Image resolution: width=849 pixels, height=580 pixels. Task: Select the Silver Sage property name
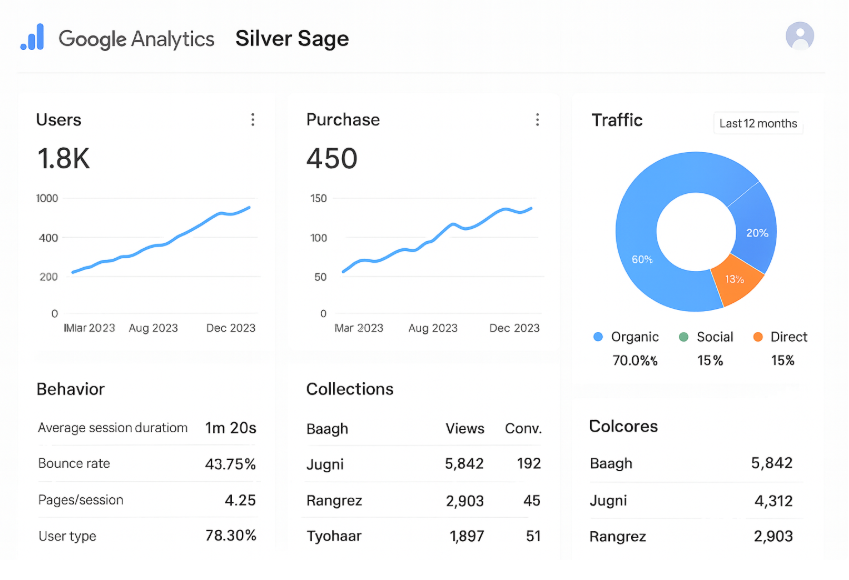292,39
